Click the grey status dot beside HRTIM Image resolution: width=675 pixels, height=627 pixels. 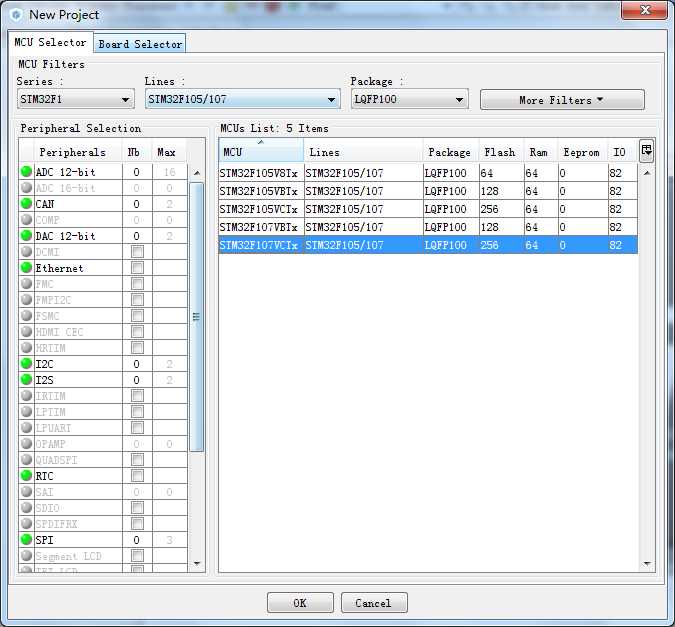pyautogui.click(x=26, y=347)
